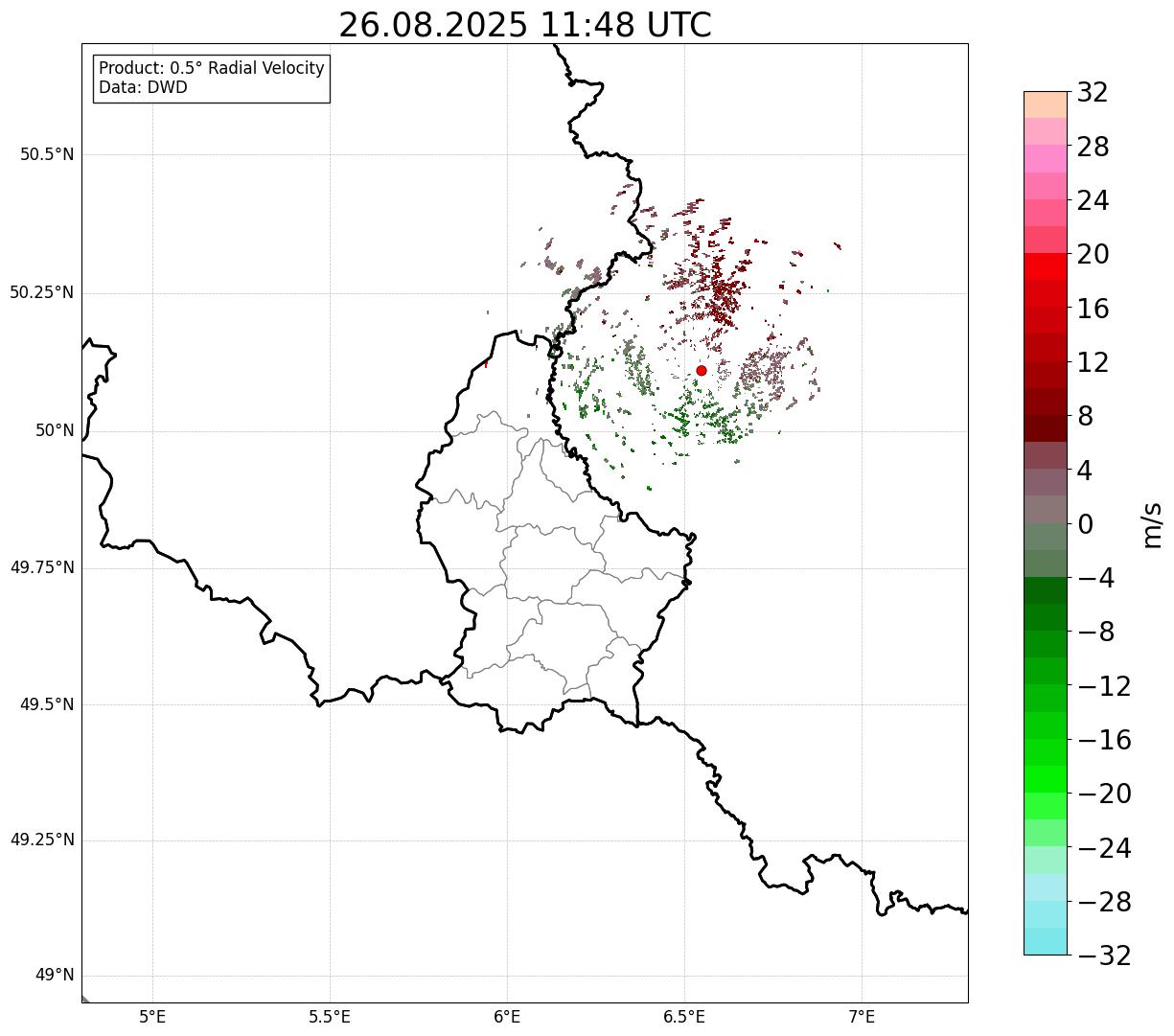Click the red radar site marker
This screenshot has width=1174, height=1036.
(x=702, y=370)
